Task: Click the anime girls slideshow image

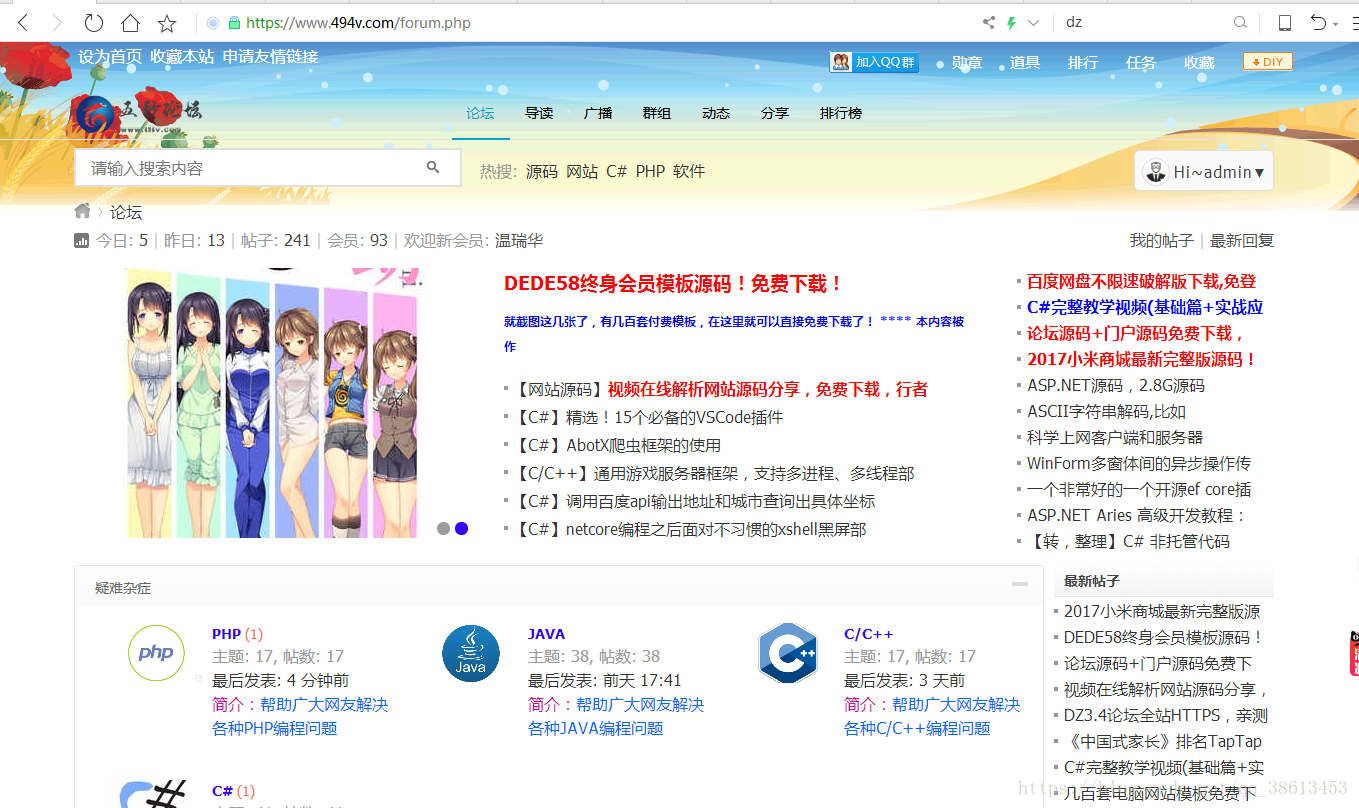Action: click(272, 402)
